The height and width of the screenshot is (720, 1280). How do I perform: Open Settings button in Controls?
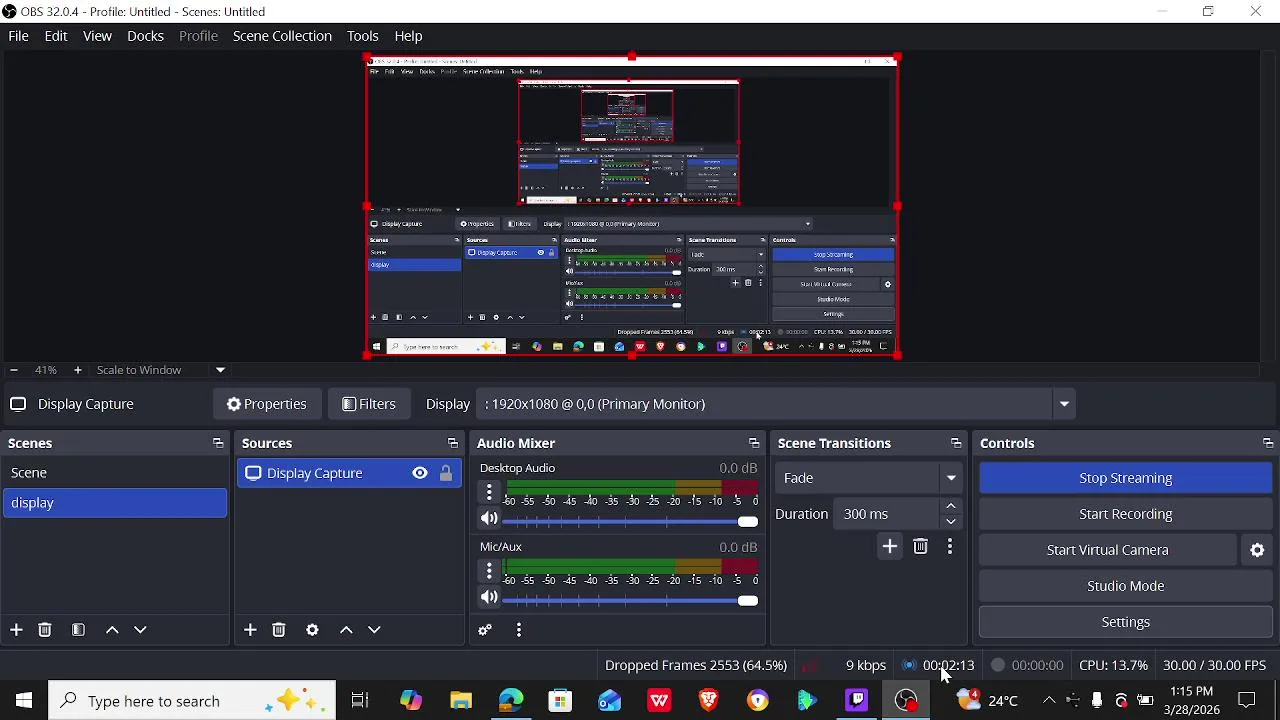pyautogui.click(x=1125, y=622)
